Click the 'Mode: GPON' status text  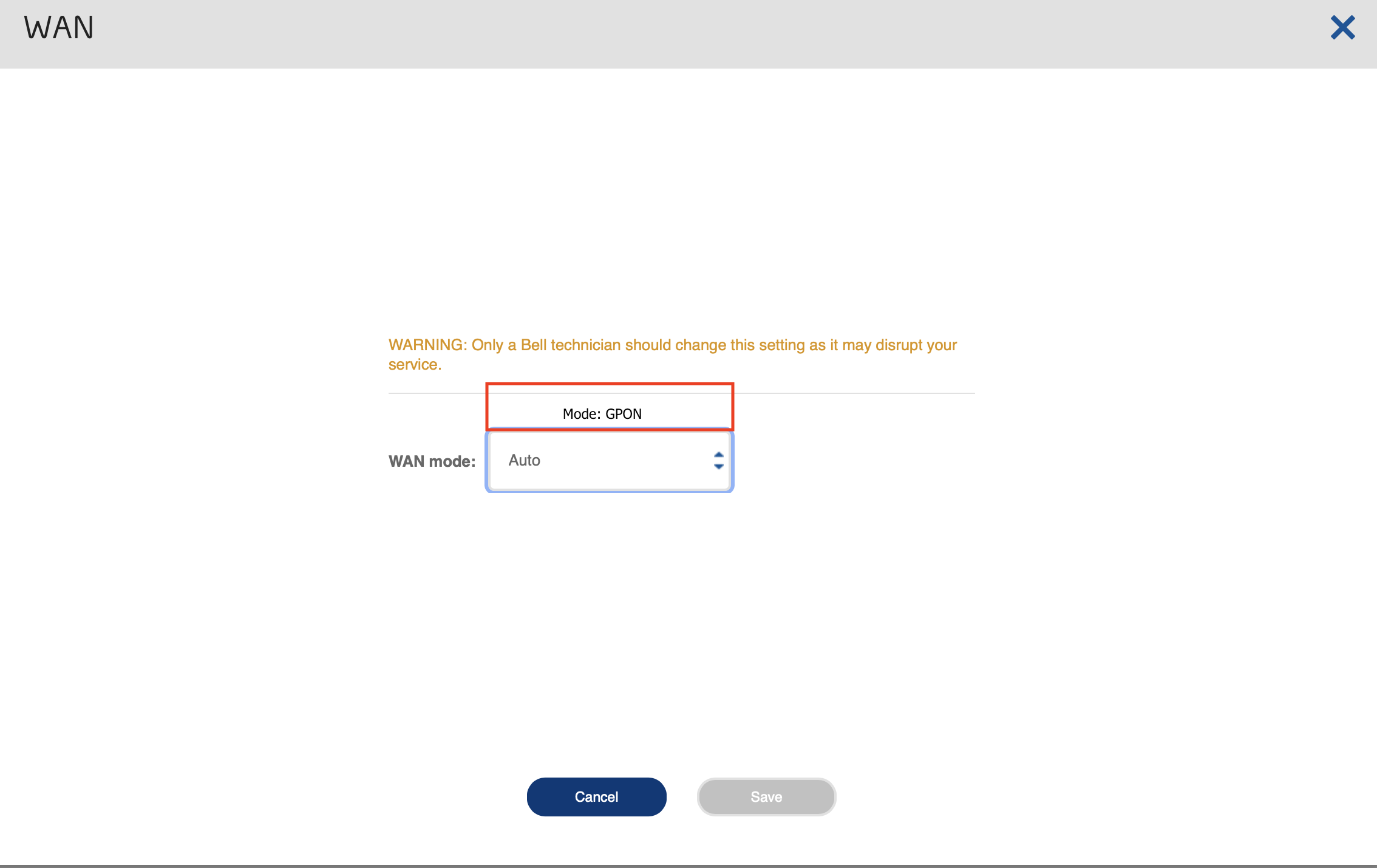pos(602,414)
